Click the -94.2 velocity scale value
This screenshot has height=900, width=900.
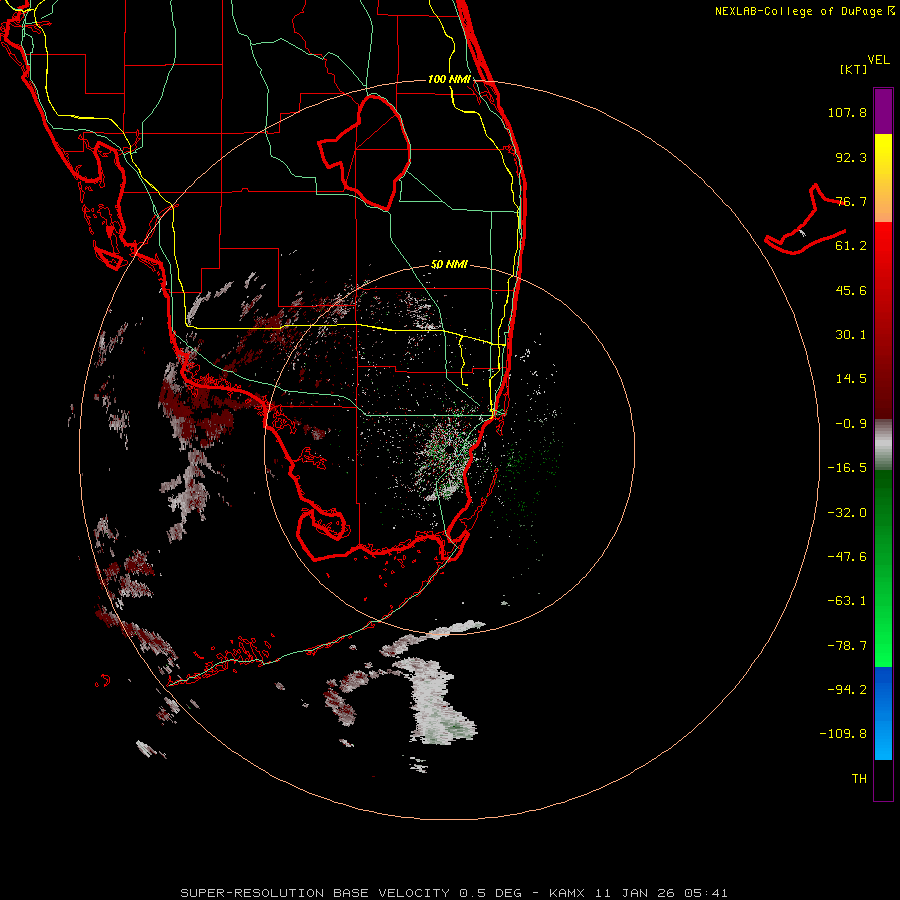click(x=847, y=690)
